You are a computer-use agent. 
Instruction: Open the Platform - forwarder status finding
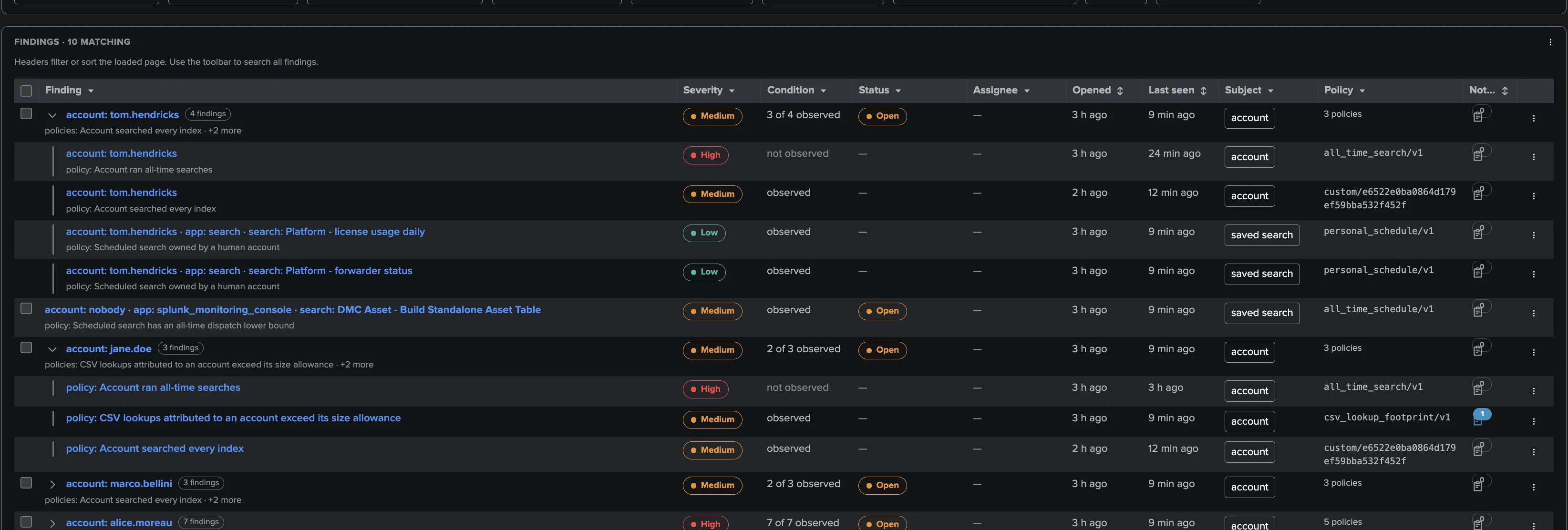239,270
